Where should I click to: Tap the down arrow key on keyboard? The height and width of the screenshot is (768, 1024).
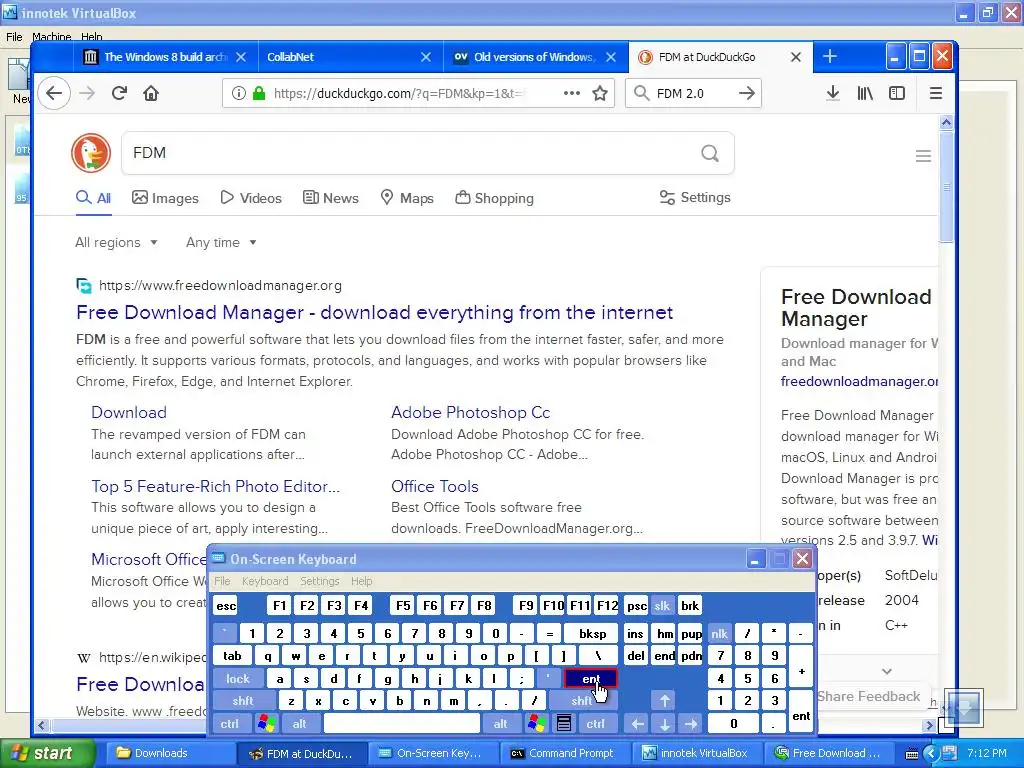[x=664, y=724]
